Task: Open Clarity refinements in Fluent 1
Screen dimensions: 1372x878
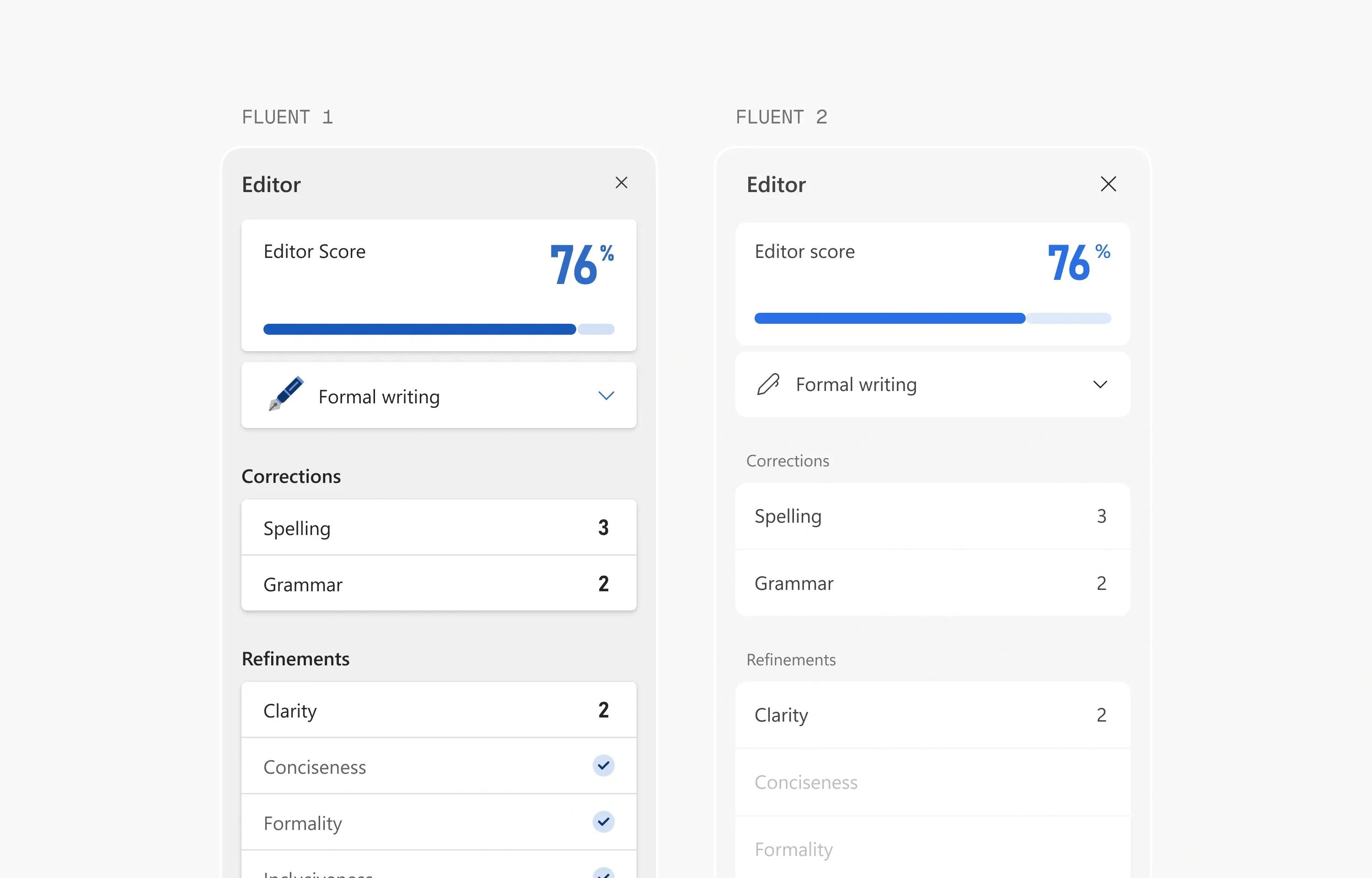Action: pyautogui.click(x=438, y=710)
